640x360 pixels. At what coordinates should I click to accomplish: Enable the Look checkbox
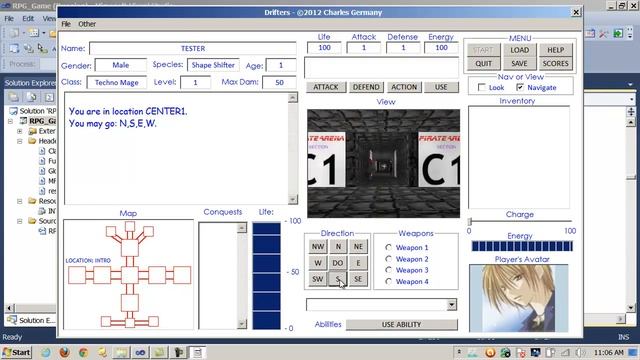click(x=482, y=87)
